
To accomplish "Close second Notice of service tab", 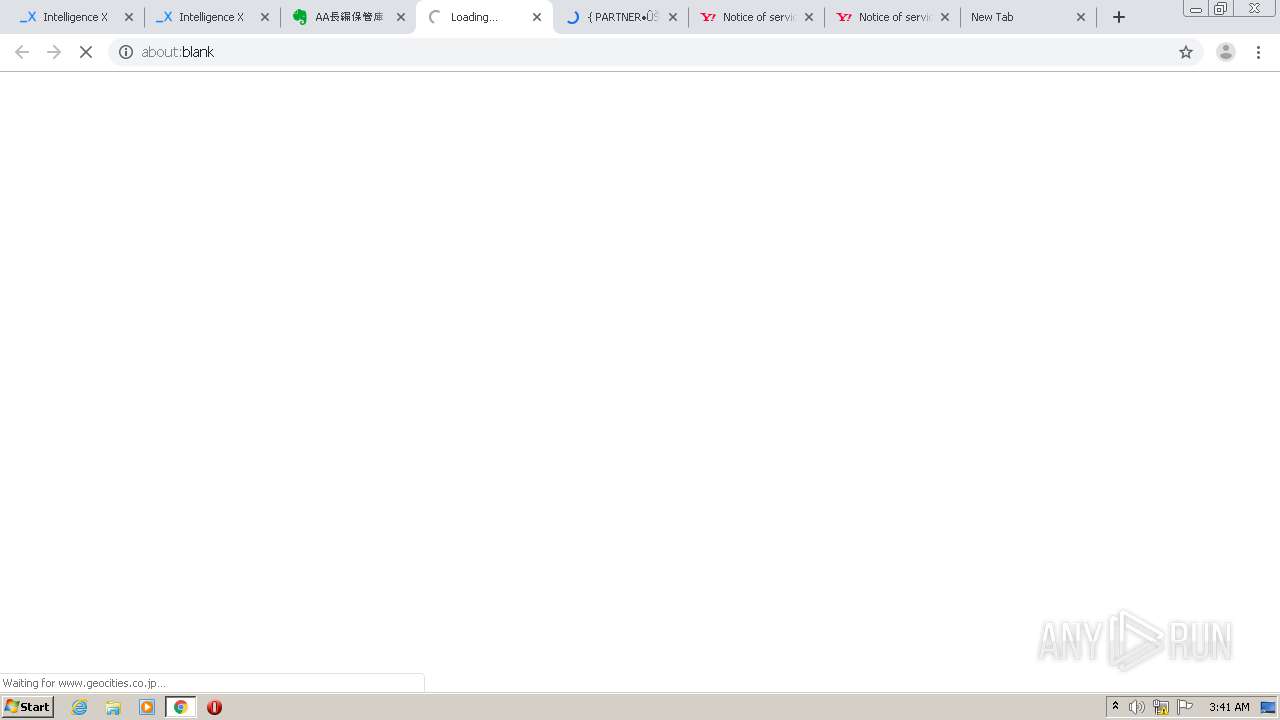I will (x=945, y=17).
